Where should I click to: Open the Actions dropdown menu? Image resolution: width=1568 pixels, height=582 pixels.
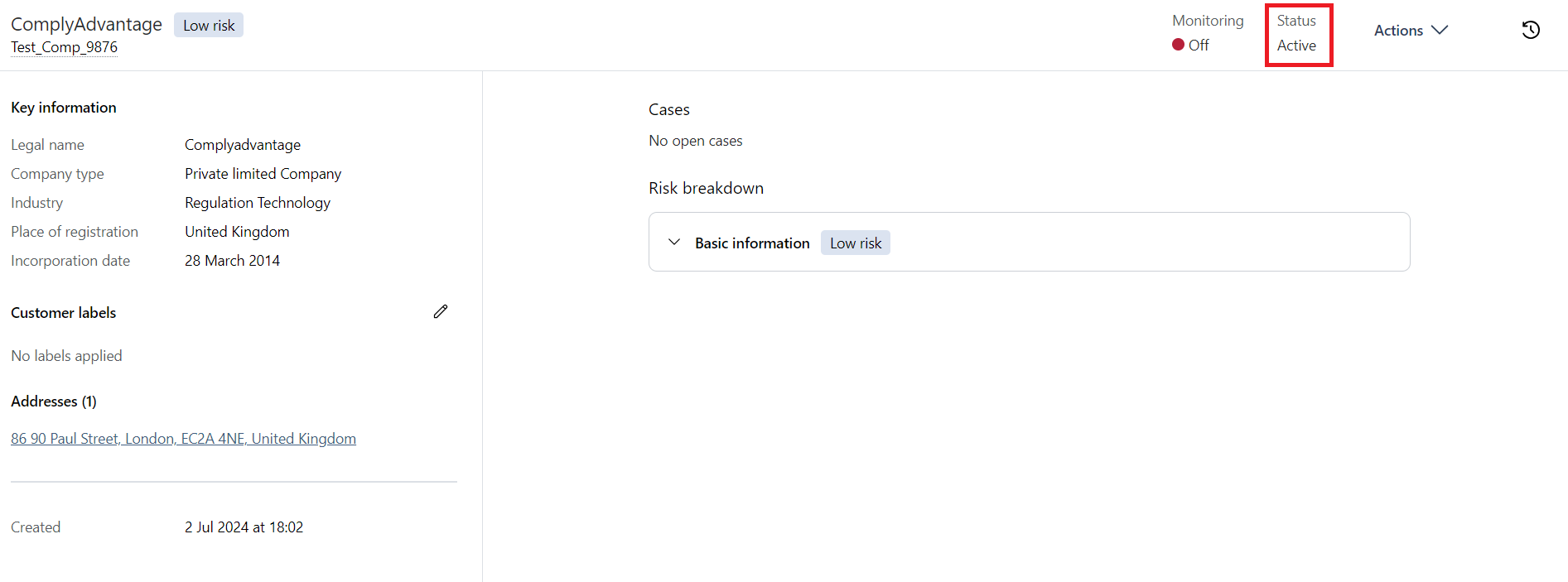pos(1411,30)
